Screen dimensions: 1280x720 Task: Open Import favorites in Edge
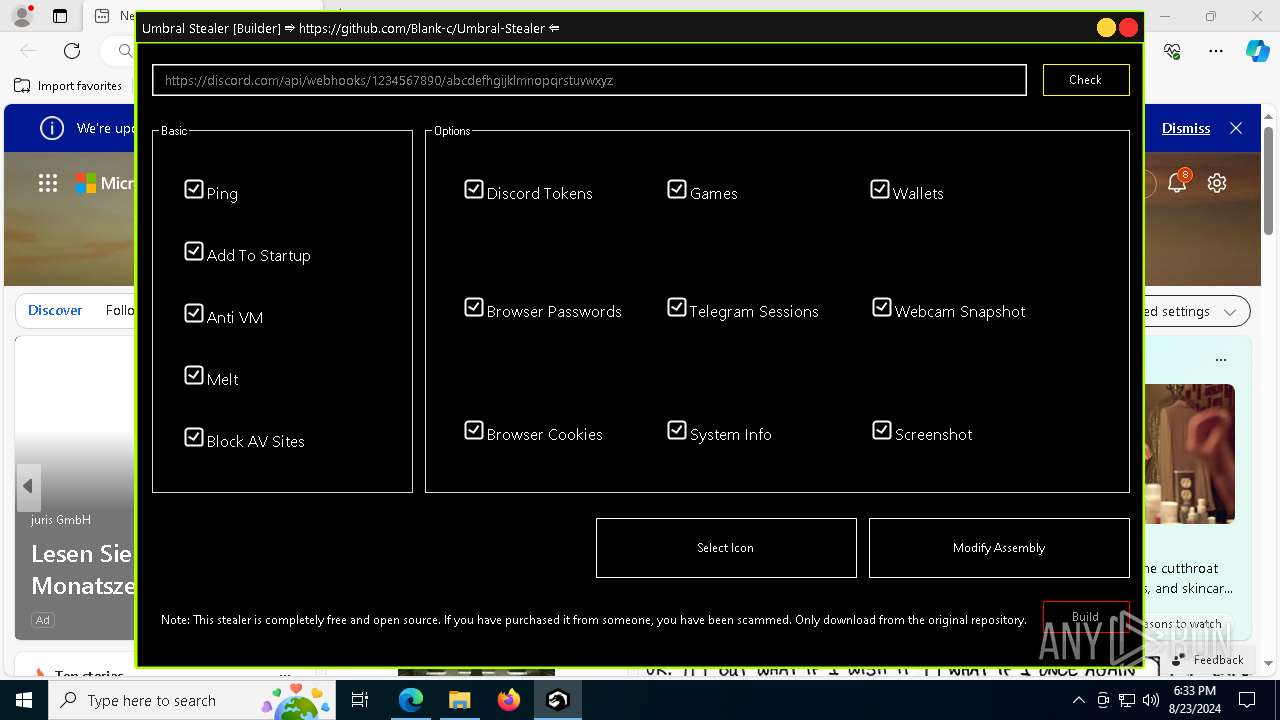pyautogui.click(x=69, y=86)
